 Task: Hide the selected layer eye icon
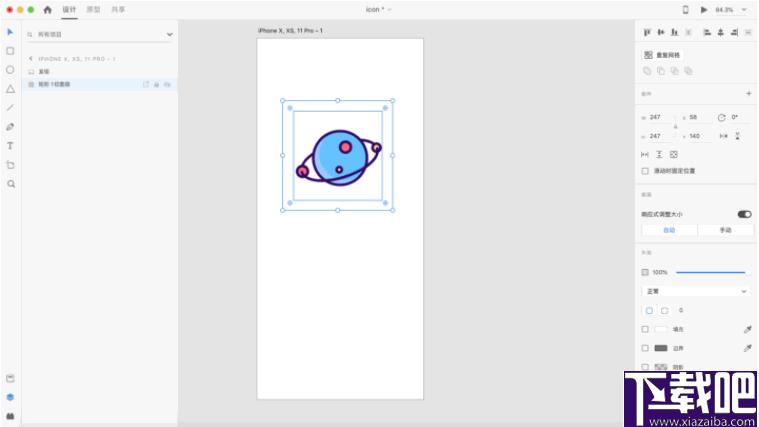[167, 85]
